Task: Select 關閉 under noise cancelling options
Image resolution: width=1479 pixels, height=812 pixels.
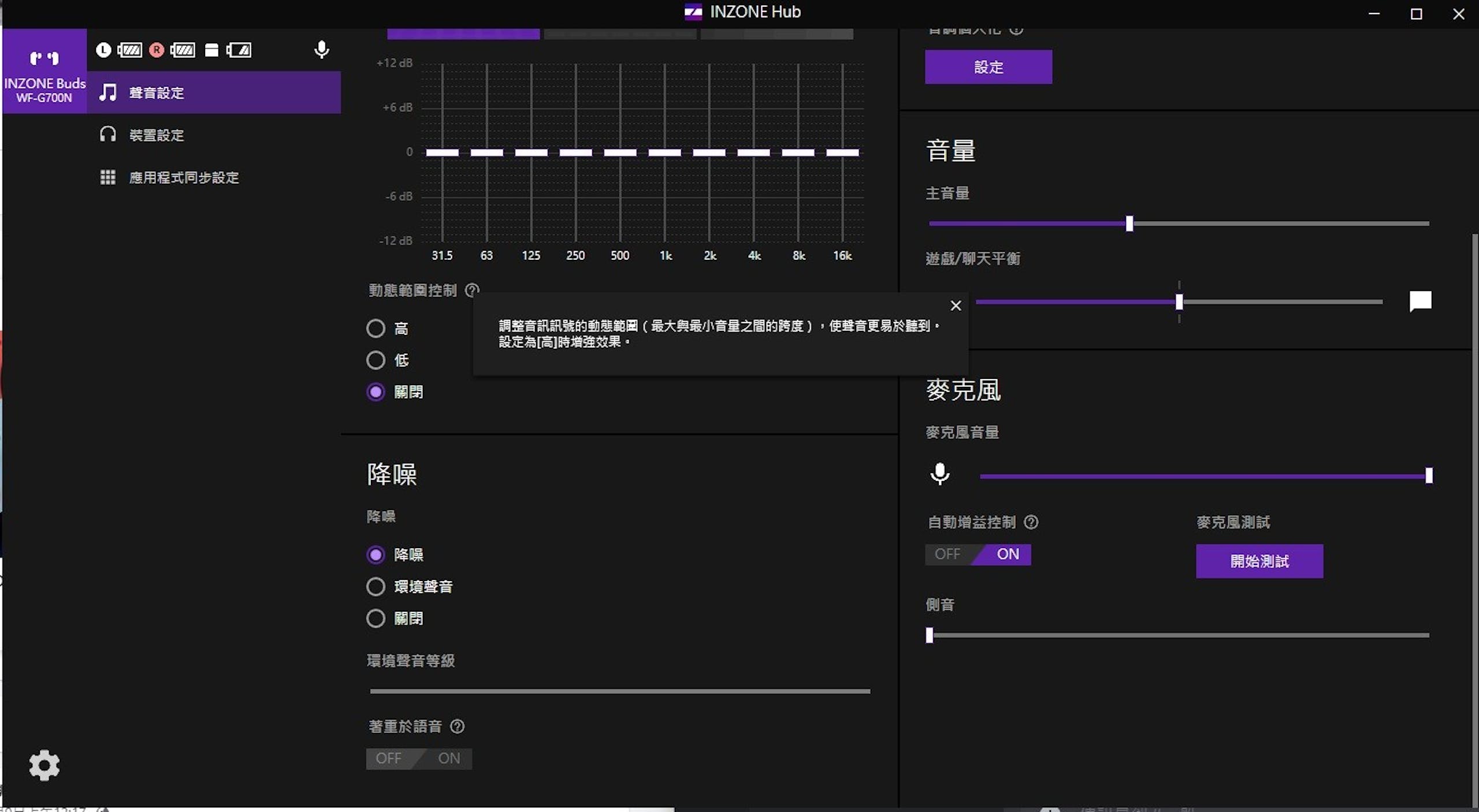Action: (x=376, y=619)
